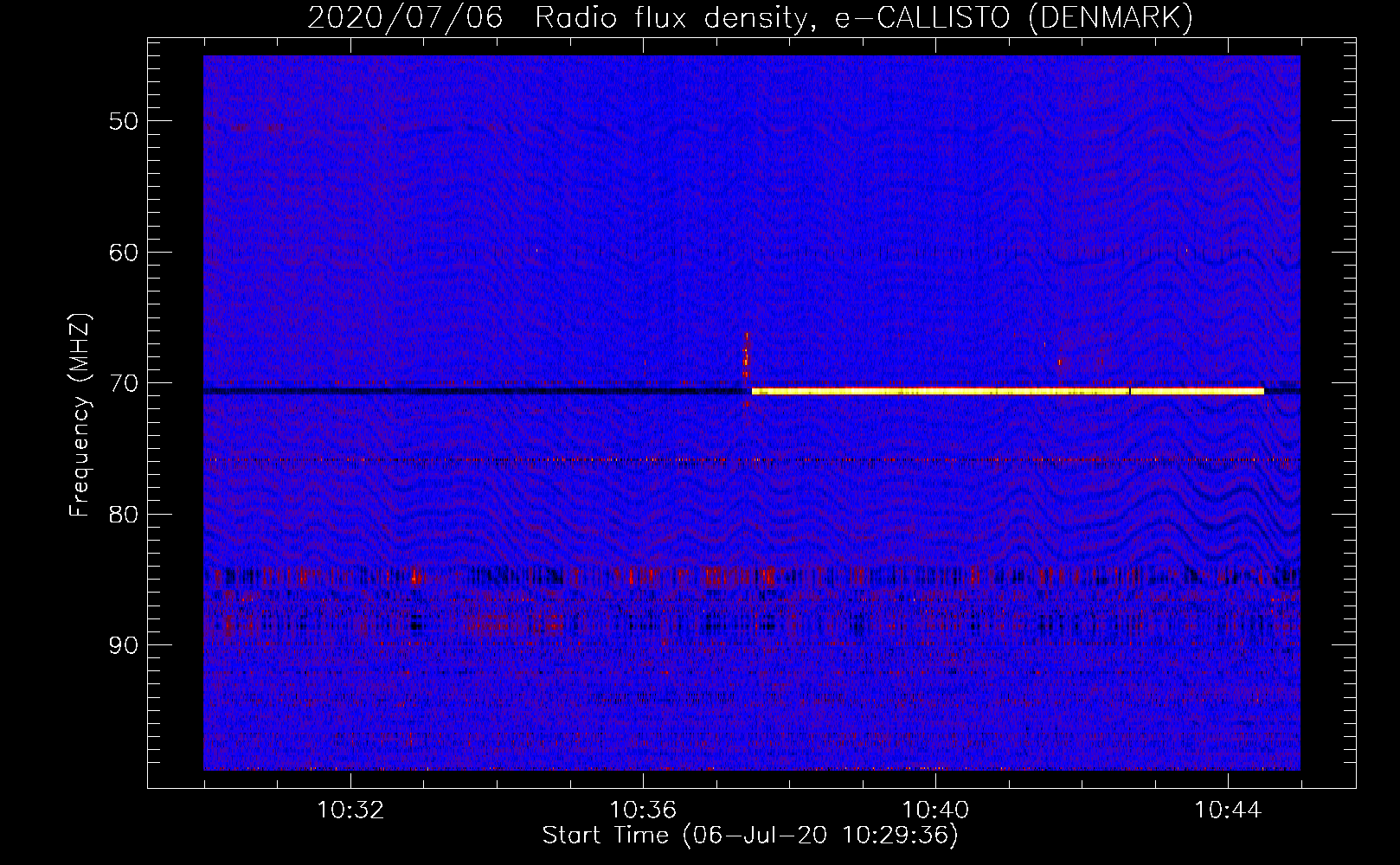Click the 10:36 time tick label

pyautogui.click(x=643, y=811)
